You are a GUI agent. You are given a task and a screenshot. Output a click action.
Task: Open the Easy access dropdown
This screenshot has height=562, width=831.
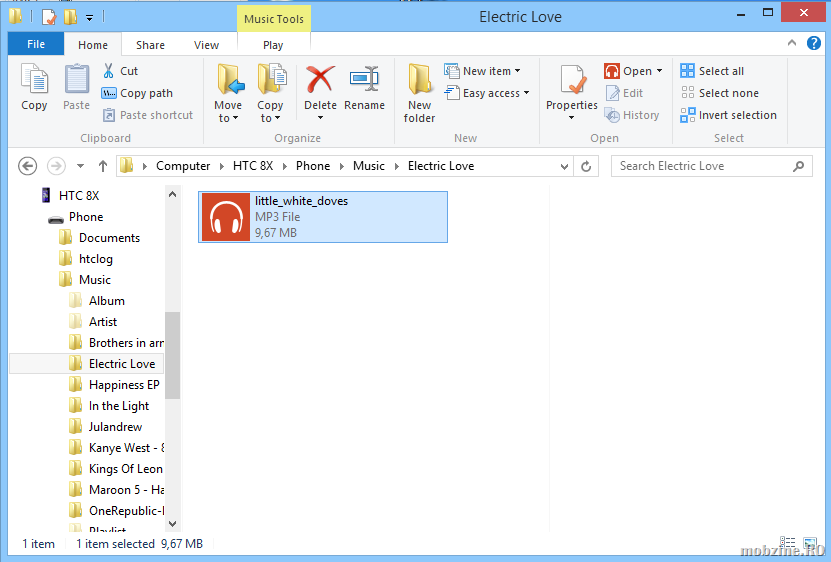(x=487, y=93)
